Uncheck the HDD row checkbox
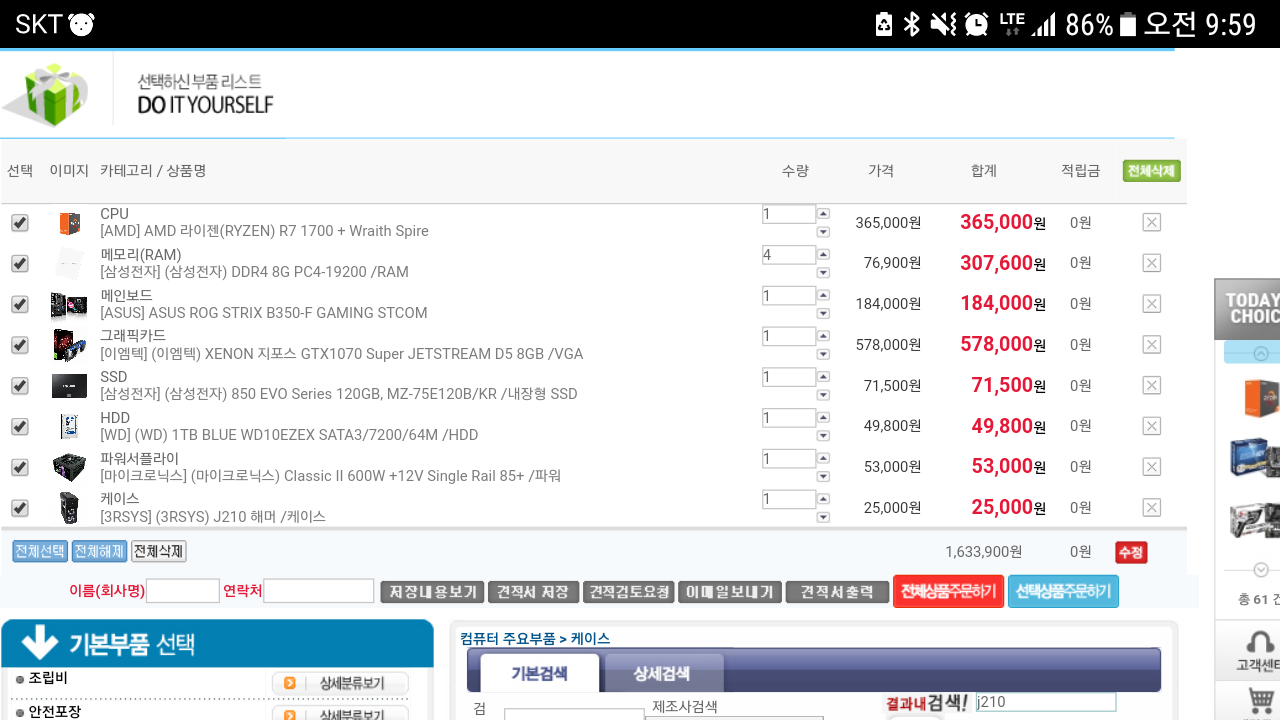 [19, 426]
